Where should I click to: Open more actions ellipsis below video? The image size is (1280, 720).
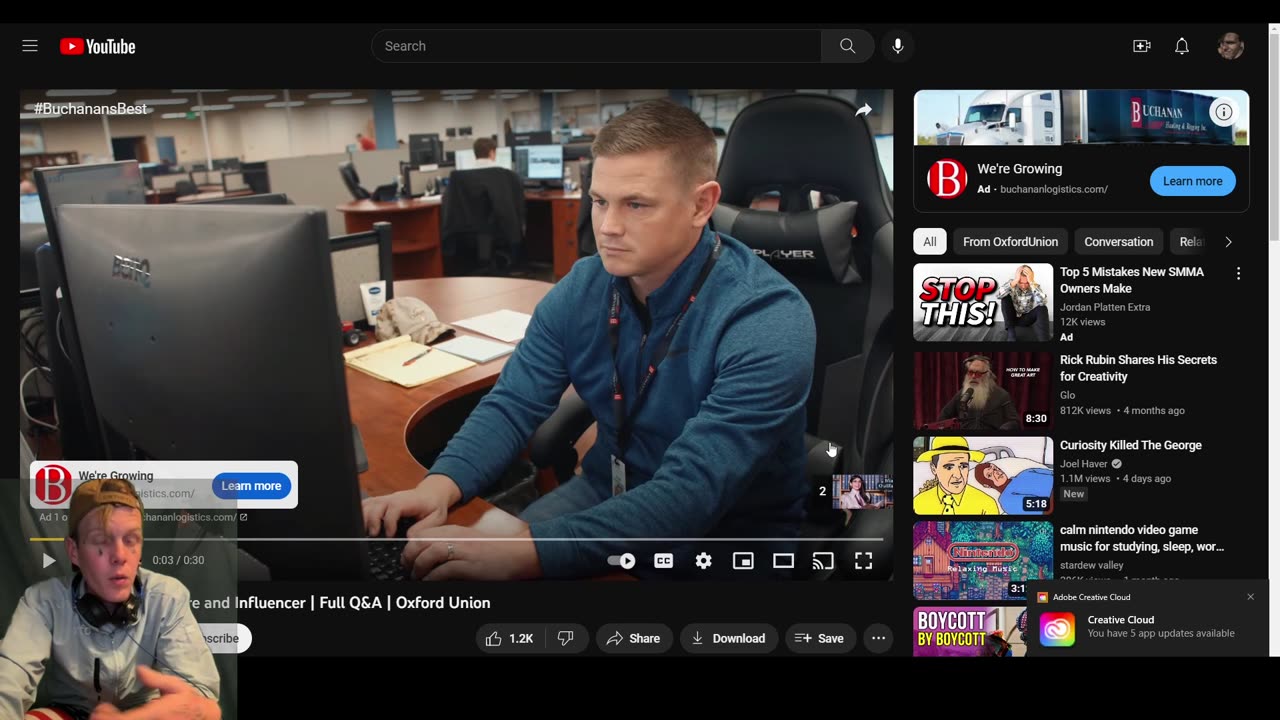tap(878, 638)
